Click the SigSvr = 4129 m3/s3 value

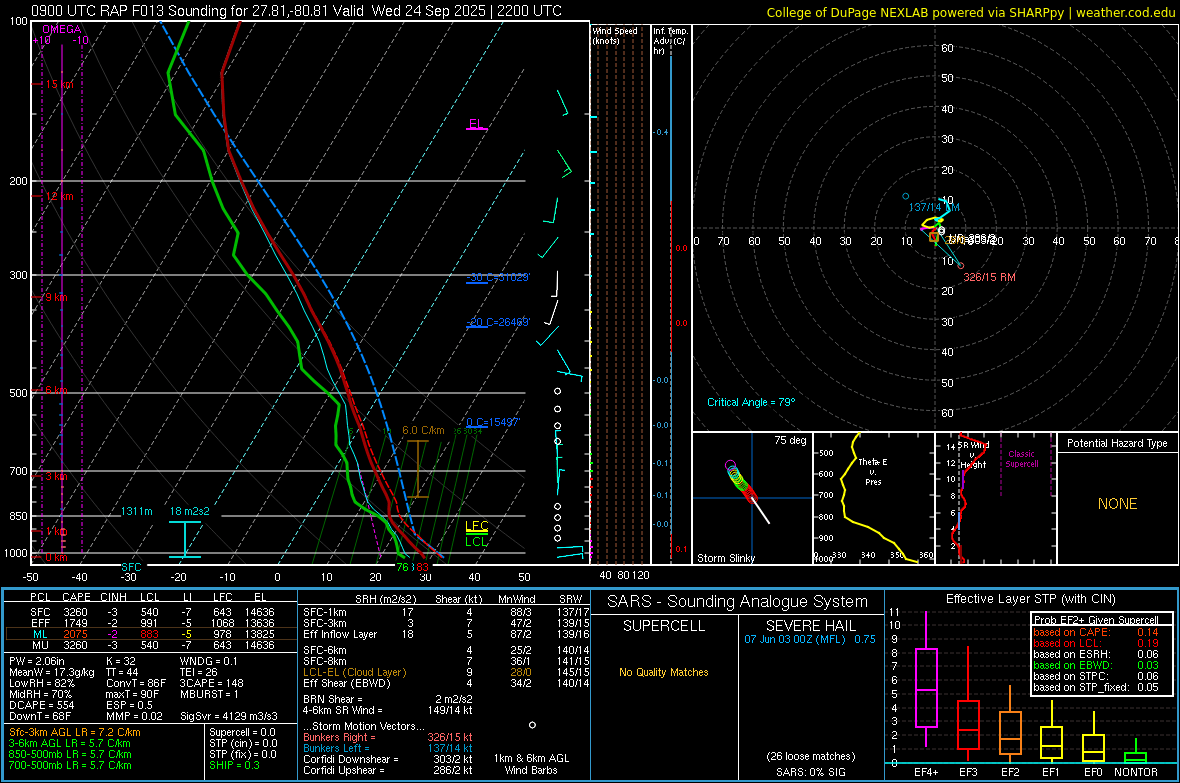(x=229, y=716)
